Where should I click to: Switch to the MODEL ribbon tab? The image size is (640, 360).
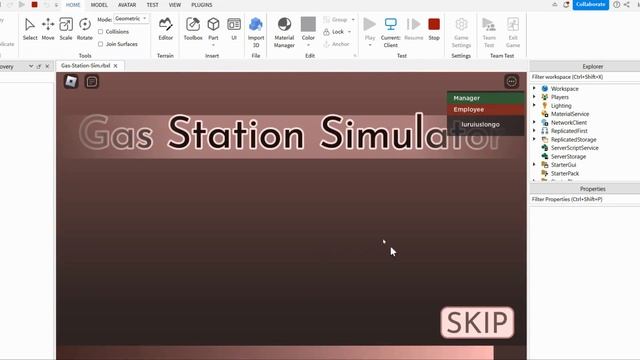(x=99, y=5)
